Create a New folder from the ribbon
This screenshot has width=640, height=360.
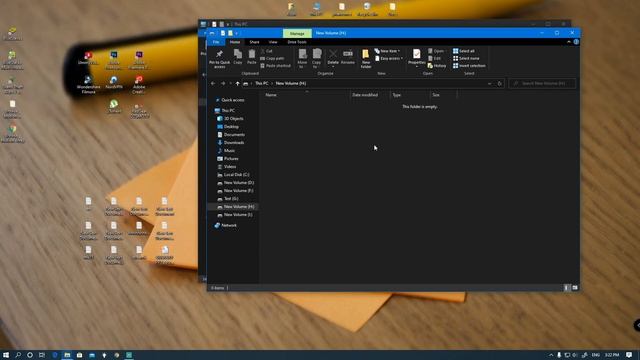(x=366, y=58)
